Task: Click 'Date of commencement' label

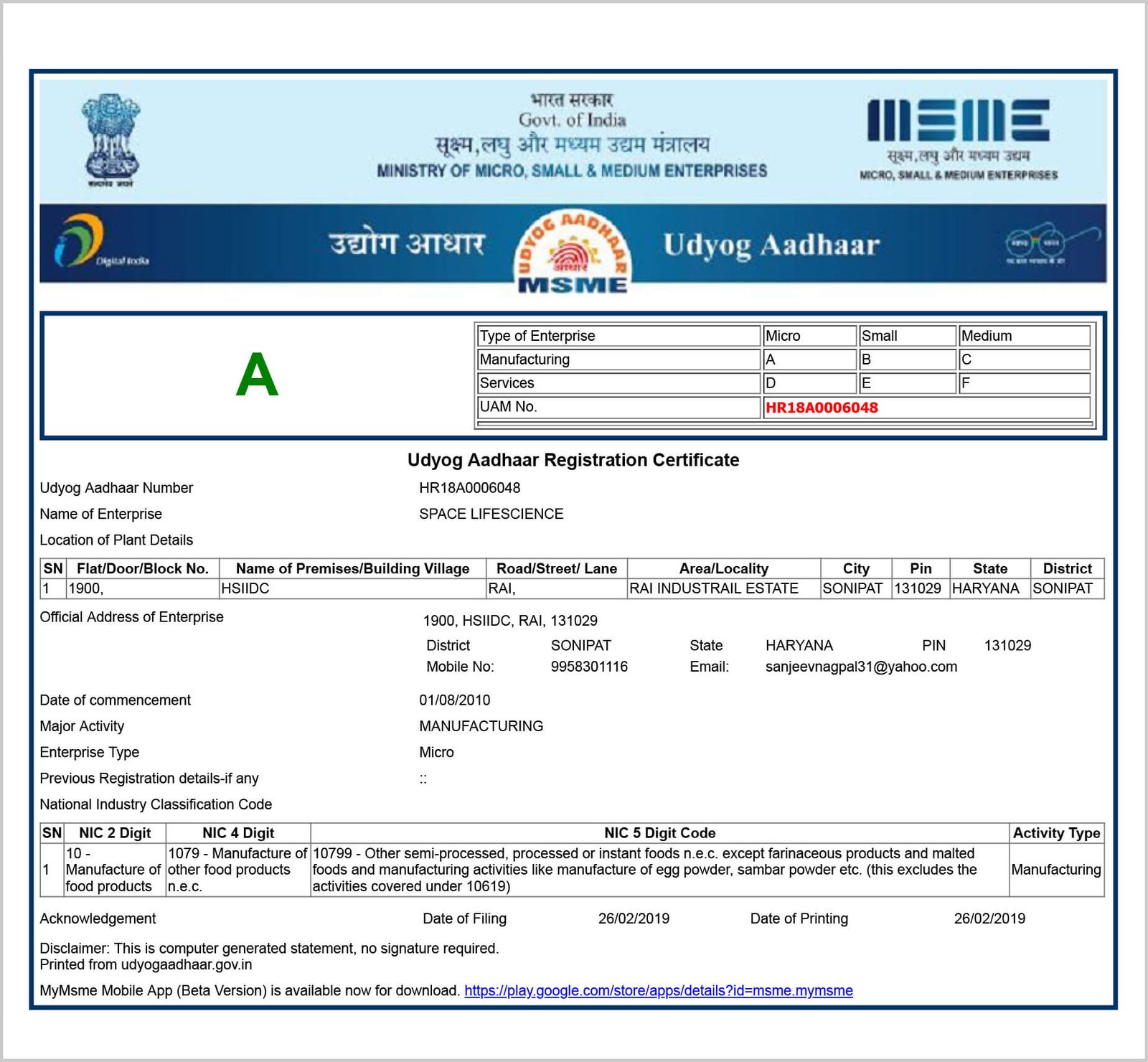Action: click(x=115, y=700)
